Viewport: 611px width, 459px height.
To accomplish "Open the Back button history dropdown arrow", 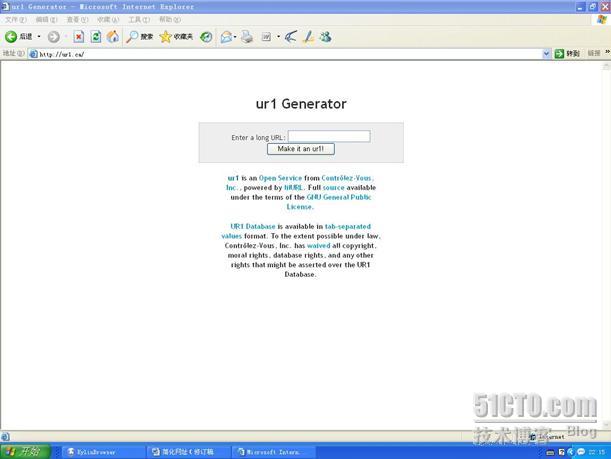I will [39, 37].
